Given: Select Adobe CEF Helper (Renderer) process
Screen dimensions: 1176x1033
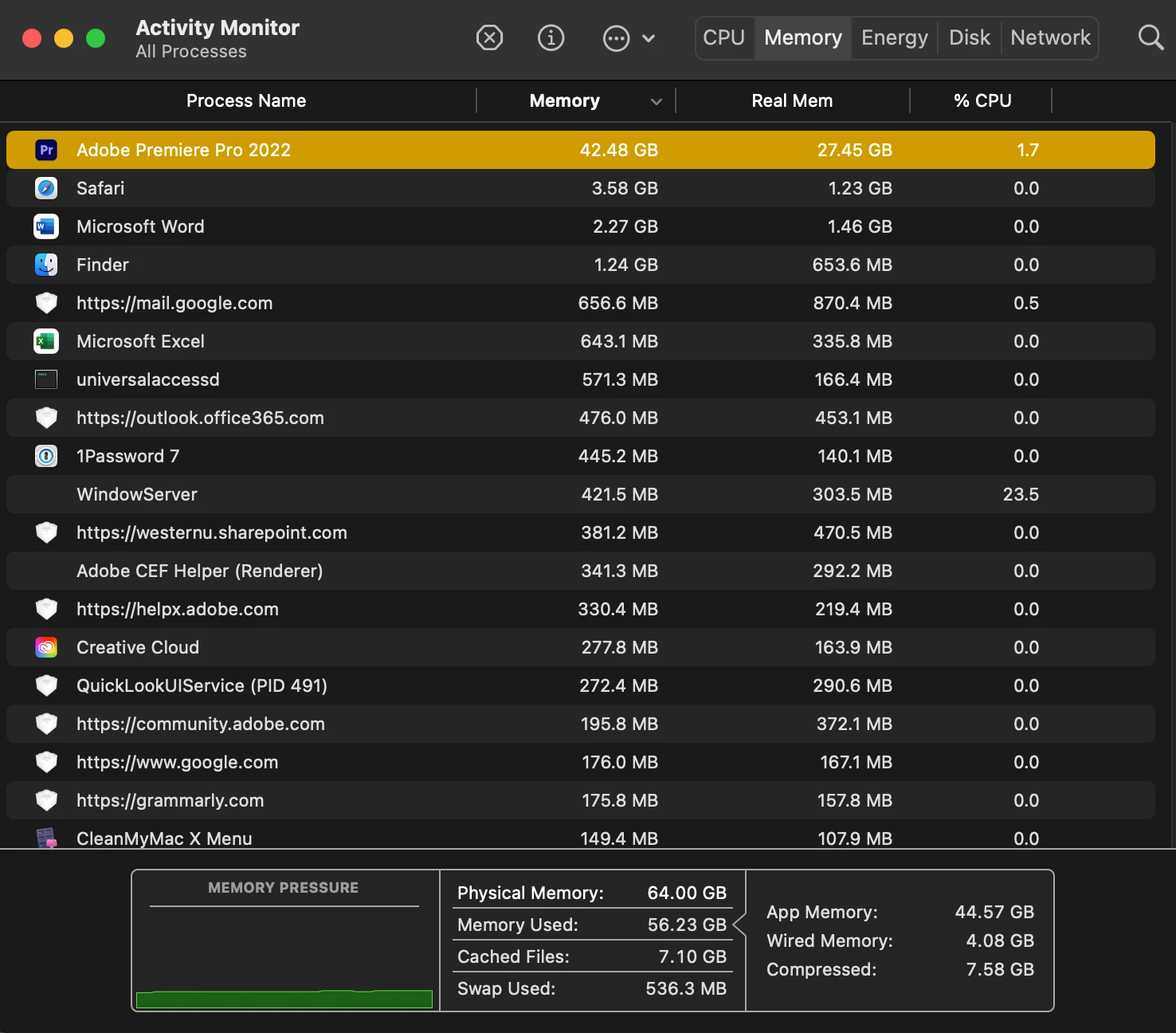Looking at the screenshot, I should [x=199, y=571].
